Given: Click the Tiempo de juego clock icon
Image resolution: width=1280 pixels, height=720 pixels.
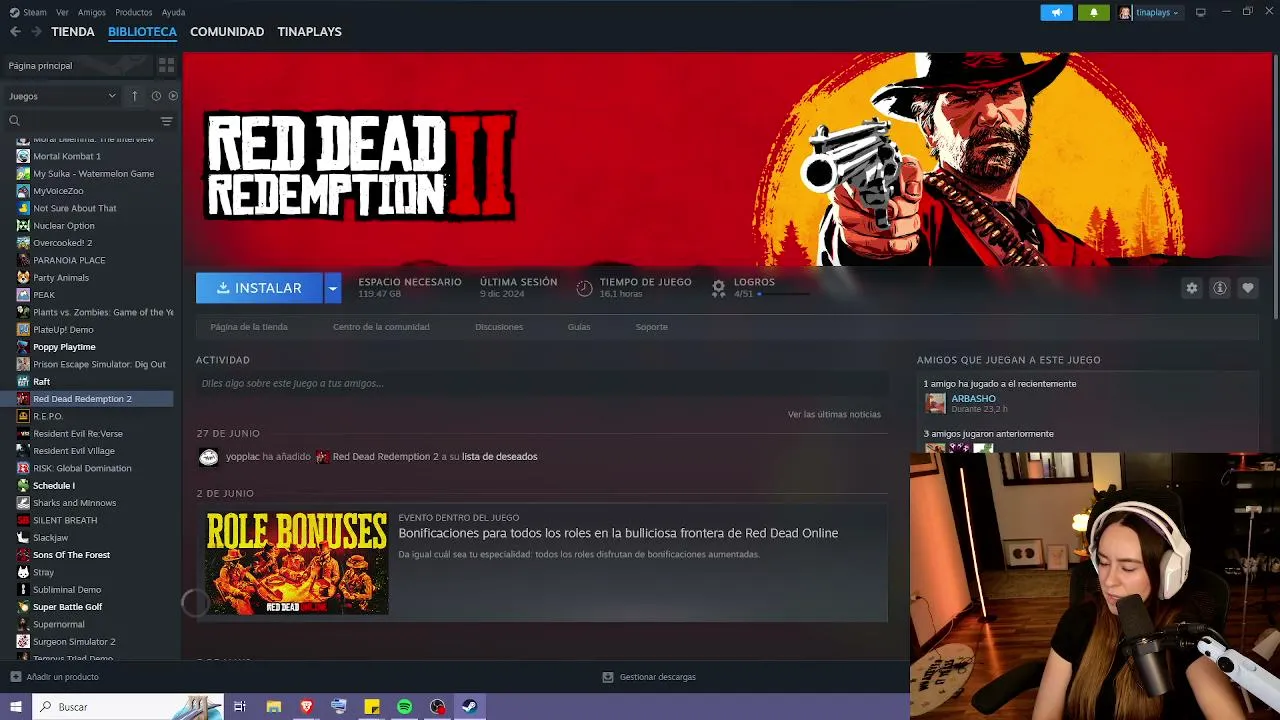Looking at the screenshot, I should pyautogui.click(x=585, y=288).
